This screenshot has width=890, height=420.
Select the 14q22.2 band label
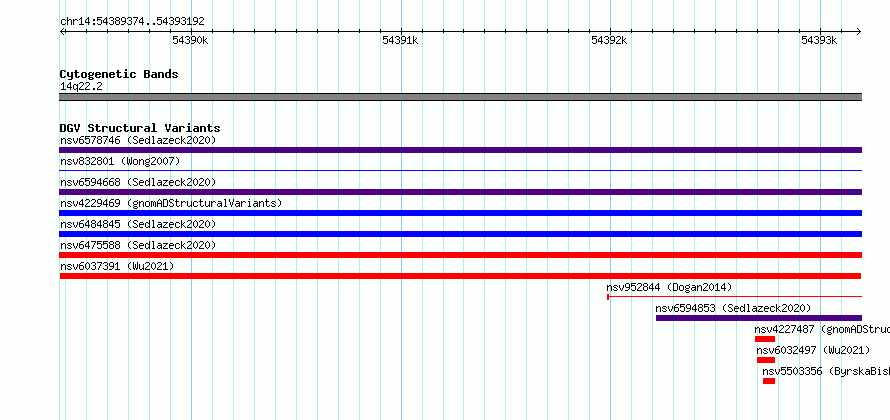coord(81,87)
